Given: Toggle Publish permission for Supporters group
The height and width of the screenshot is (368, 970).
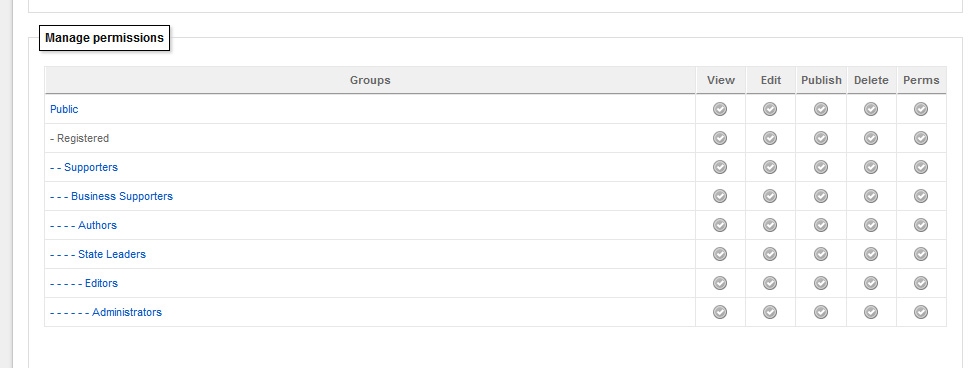Looking at the screenshot, I should (x=821, y=167).
